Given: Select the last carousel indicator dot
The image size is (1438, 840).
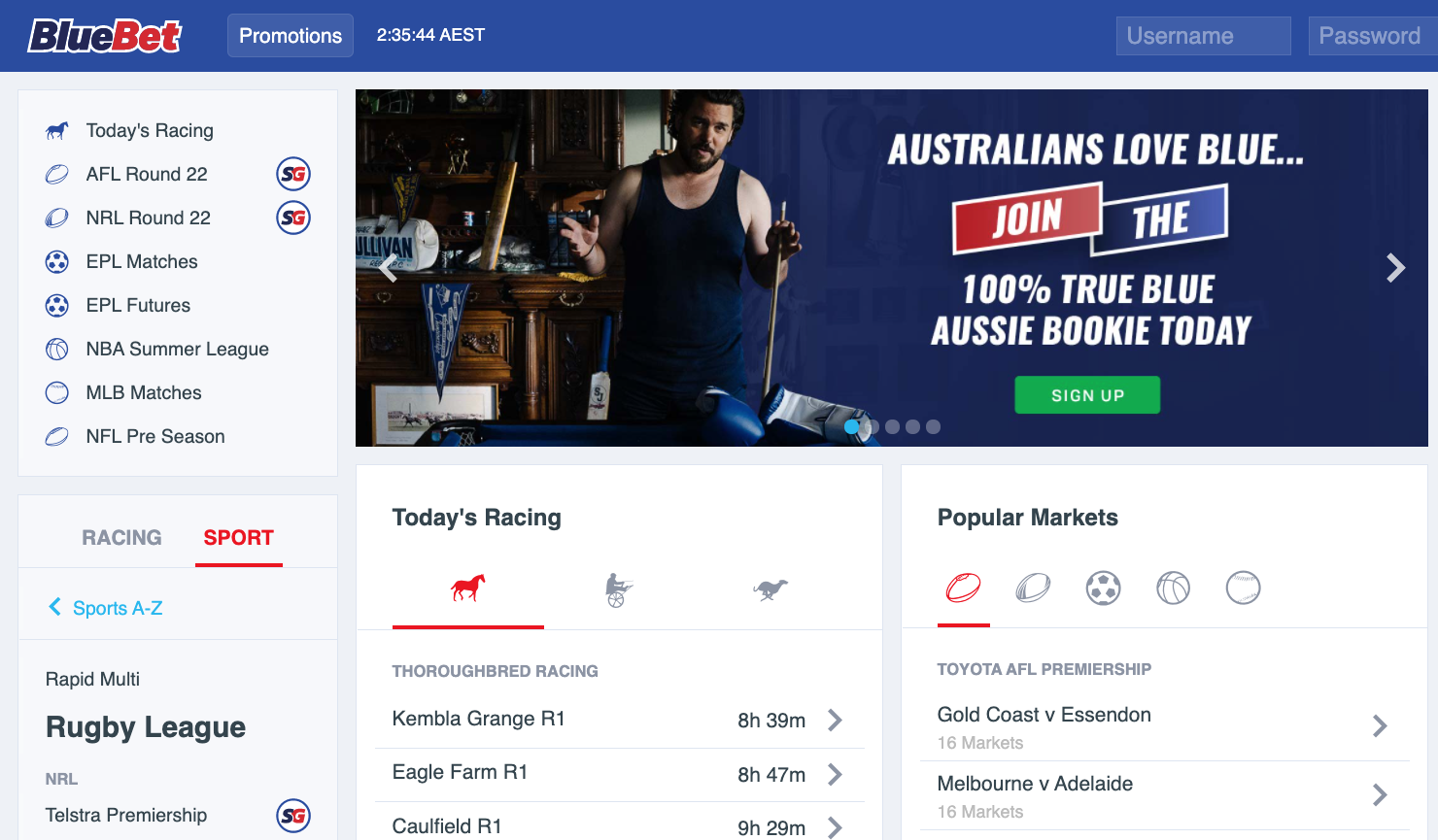Looking at the screenshot, I should [933, 426].
